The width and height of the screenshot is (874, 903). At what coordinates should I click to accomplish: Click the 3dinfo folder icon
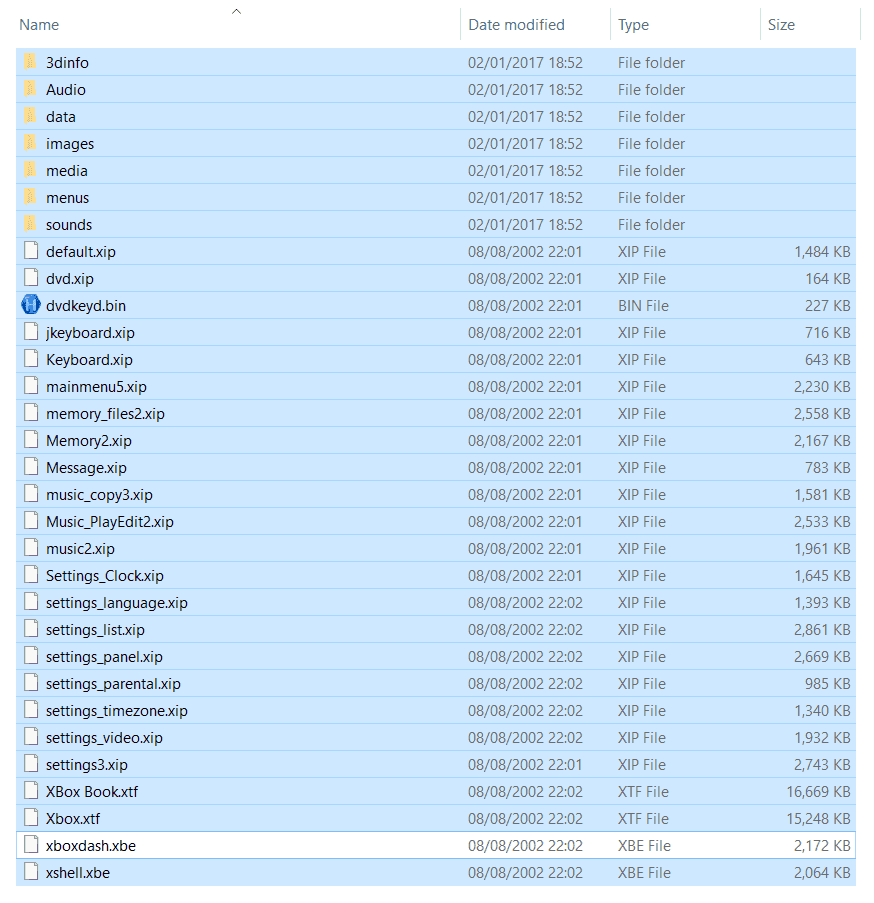(x=31, y=62)
